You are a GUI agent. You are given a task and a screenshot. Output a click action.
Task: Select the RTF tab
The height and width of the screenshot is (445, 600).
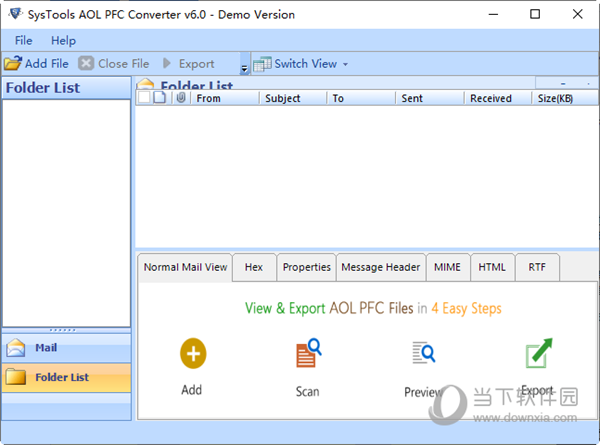[x=537, y=267]
